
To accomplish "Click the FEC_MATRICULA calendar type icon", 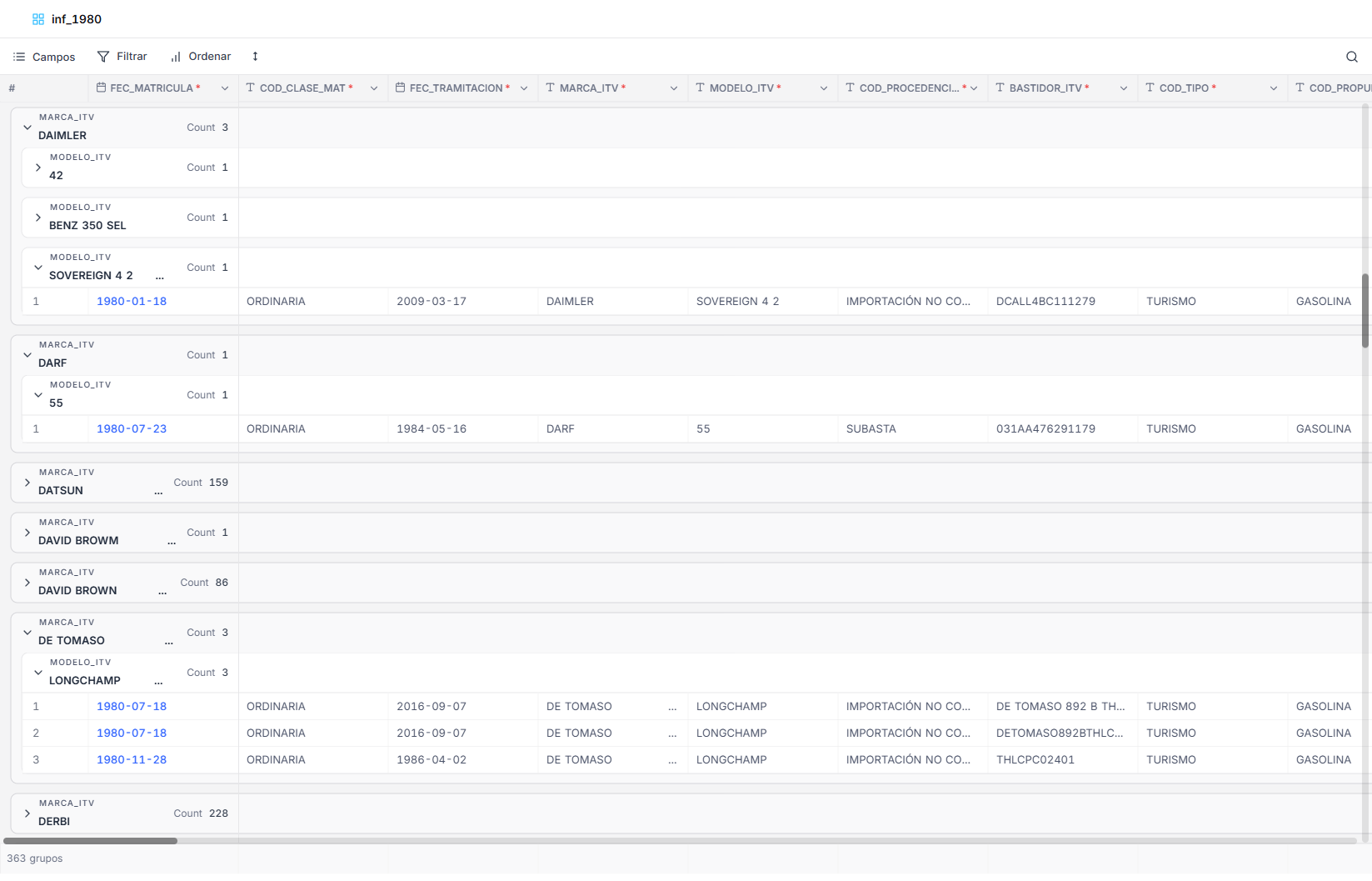I will coord(101,88).
